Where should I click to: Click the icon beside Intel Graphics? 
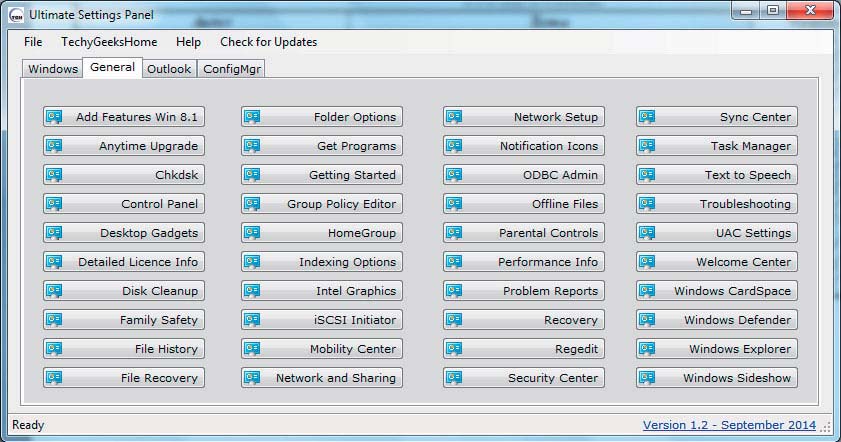click(252, 290)
